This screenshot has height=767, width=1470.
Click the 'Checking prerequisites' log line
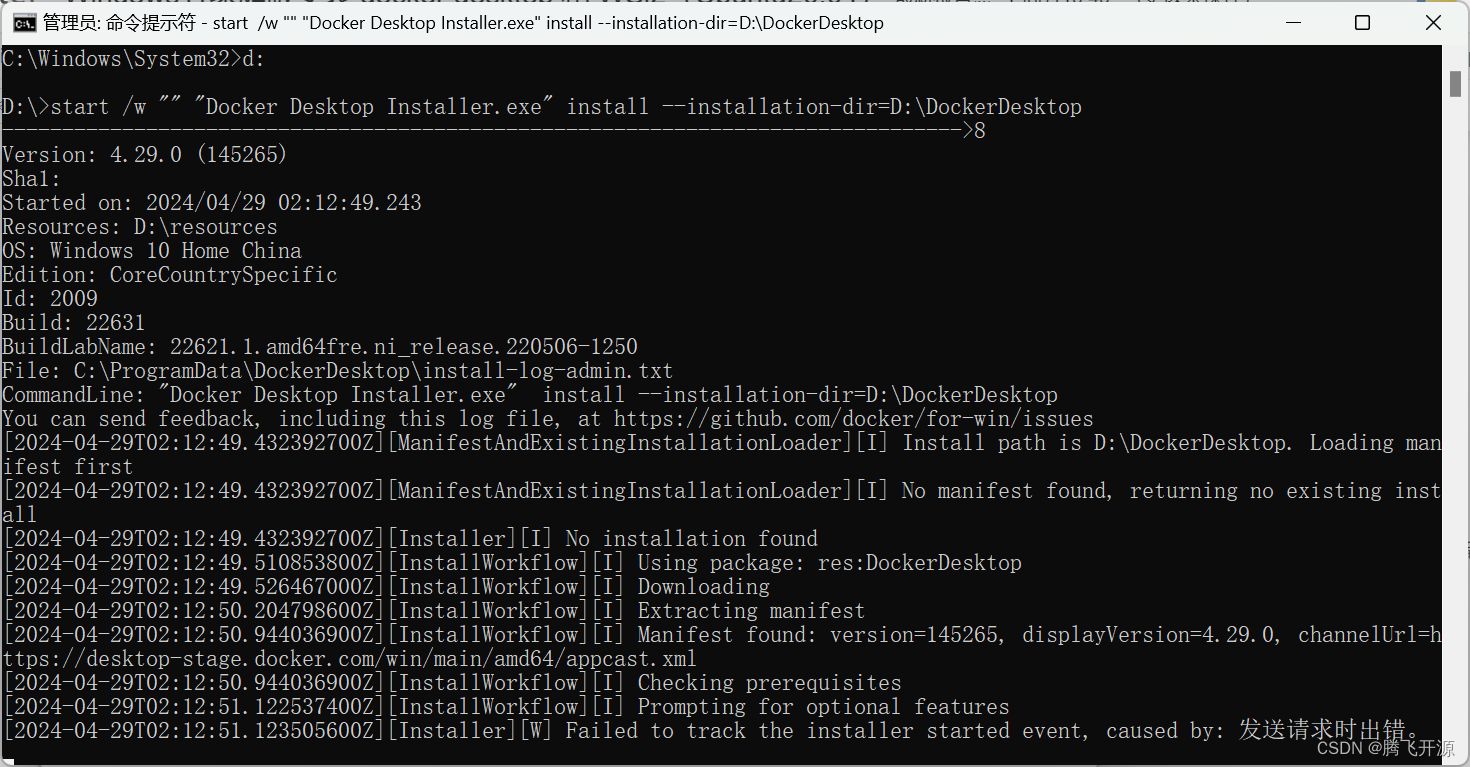452,683
